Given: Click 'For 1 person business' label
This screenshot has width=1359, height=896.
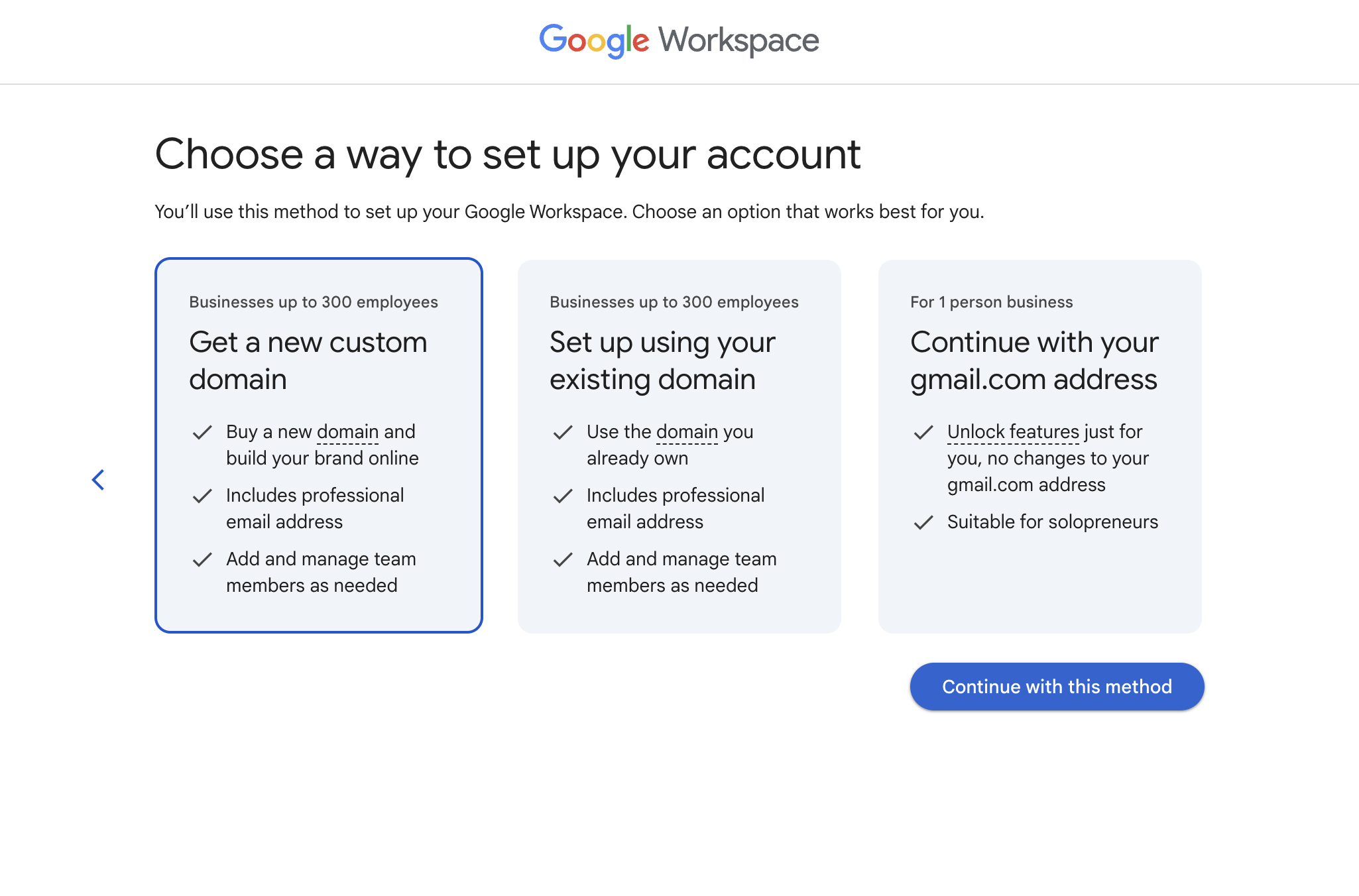Looking at the screenshot, I should tap(991, 302).
